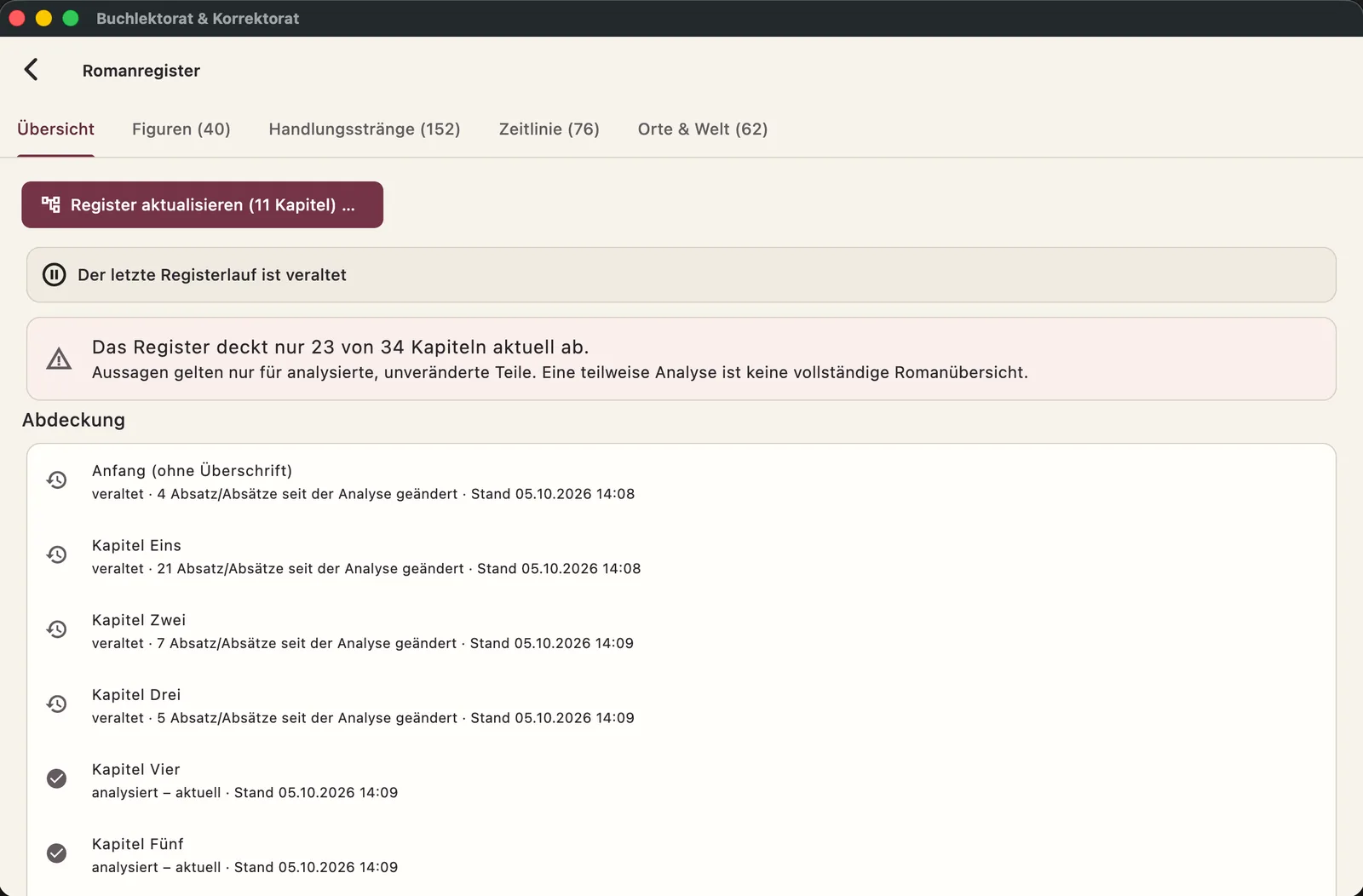Click the tree icon on Register aktualisieren button
This screenshot has width=1363, height=896.
[51, 204]
